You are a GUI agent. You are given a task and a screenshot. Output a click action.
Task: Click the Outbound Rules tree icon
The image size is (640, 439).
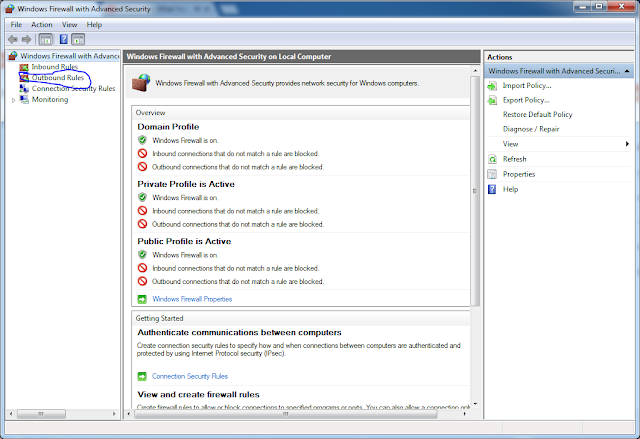[24, 78]
